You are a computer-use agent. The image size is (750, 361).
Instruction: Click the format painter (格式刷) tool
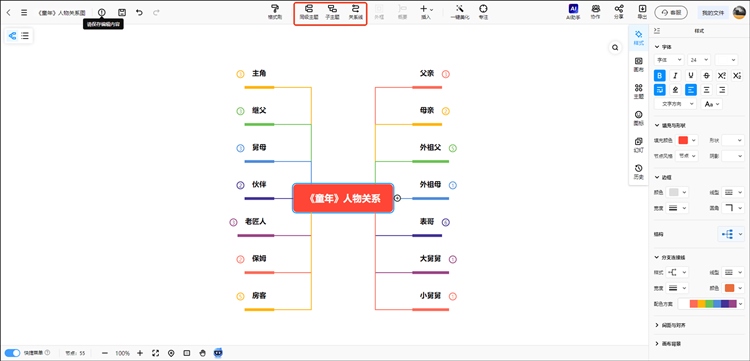275,12
